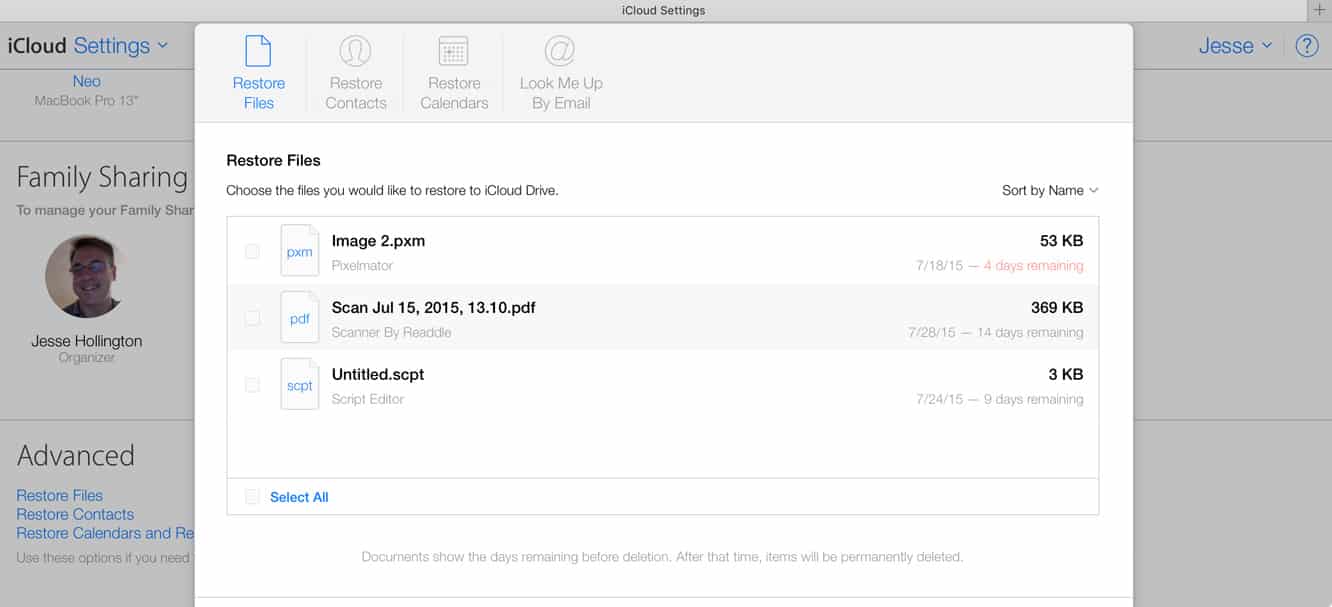Open the Jesse account dropdown
The height and width of the screenshot is (607, 1332).
[x=1236, y=46]
